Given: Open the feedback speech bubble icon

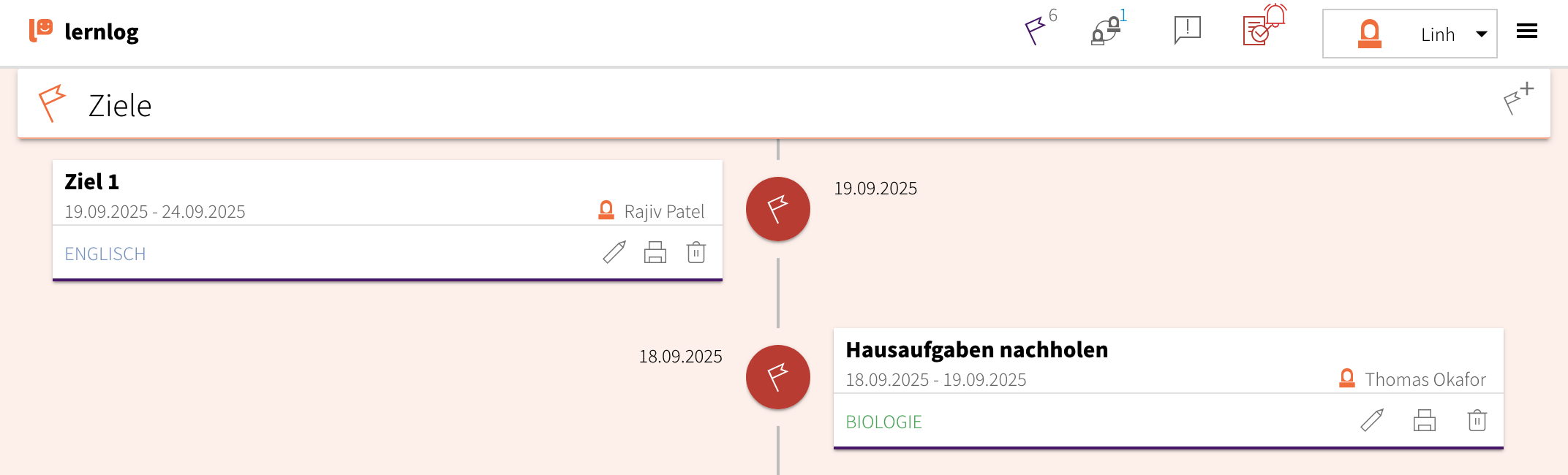Looking at the screenshot, I should [x=1187, y=31].
